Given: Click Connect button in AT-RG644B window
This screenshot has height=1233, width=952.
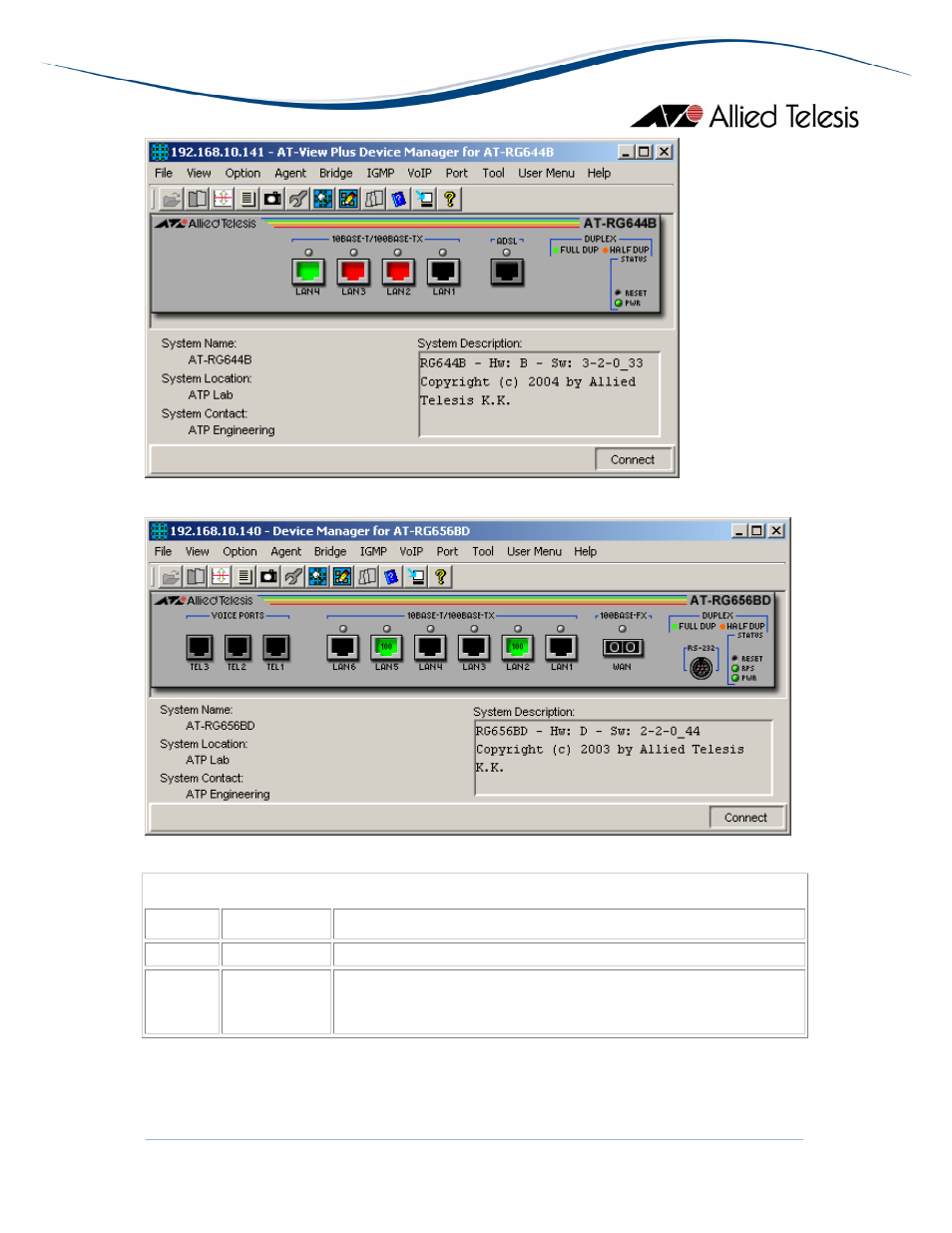Looking at the screenshot, I should (x=633, y=460).
